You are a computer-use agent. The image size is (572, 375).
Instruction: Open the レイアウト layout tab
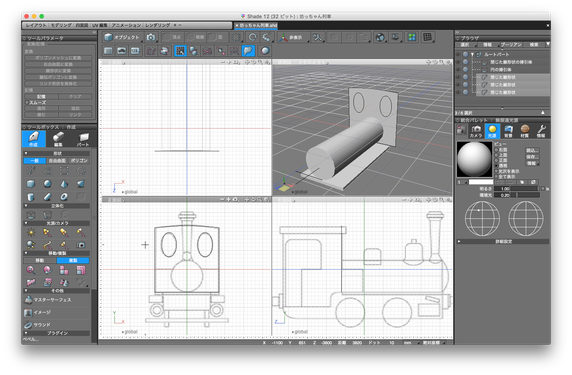36,26
